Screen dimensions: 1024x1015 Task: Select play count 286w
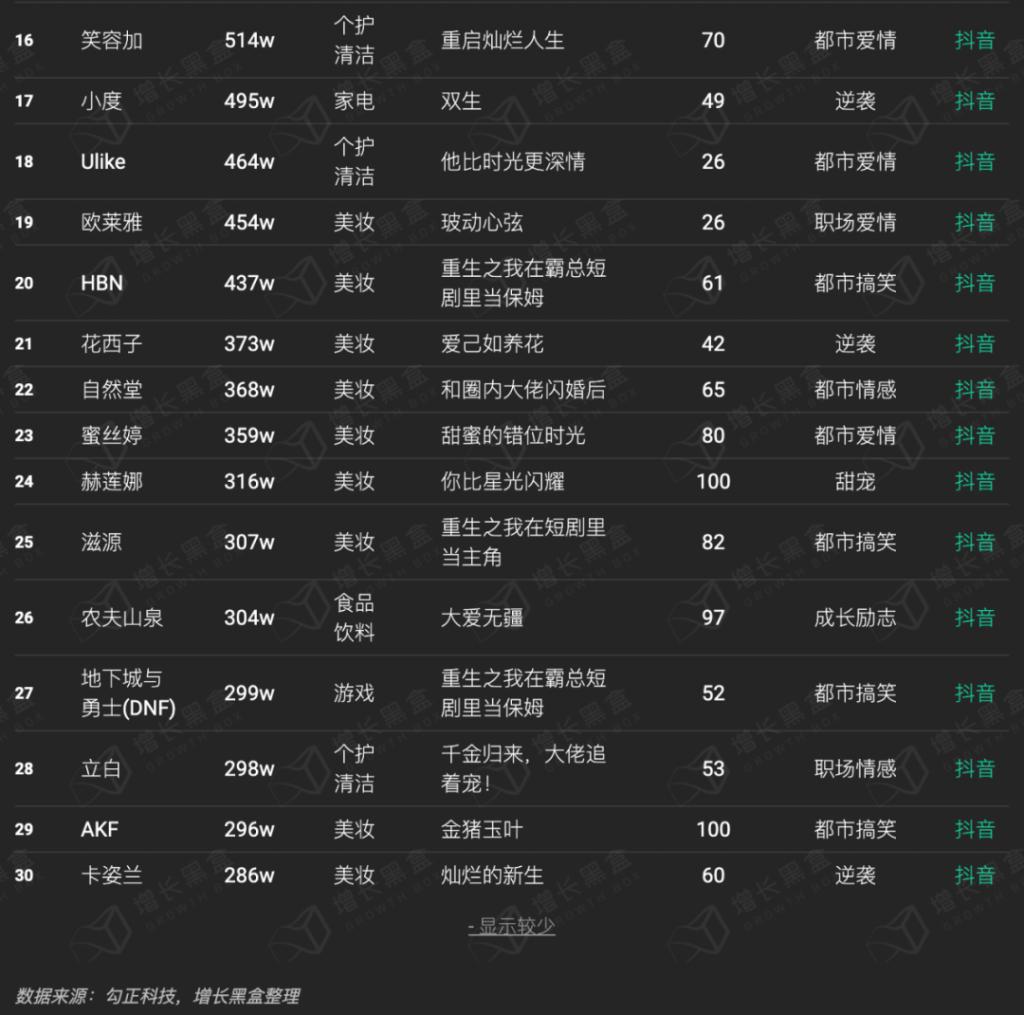pos(249,875)
